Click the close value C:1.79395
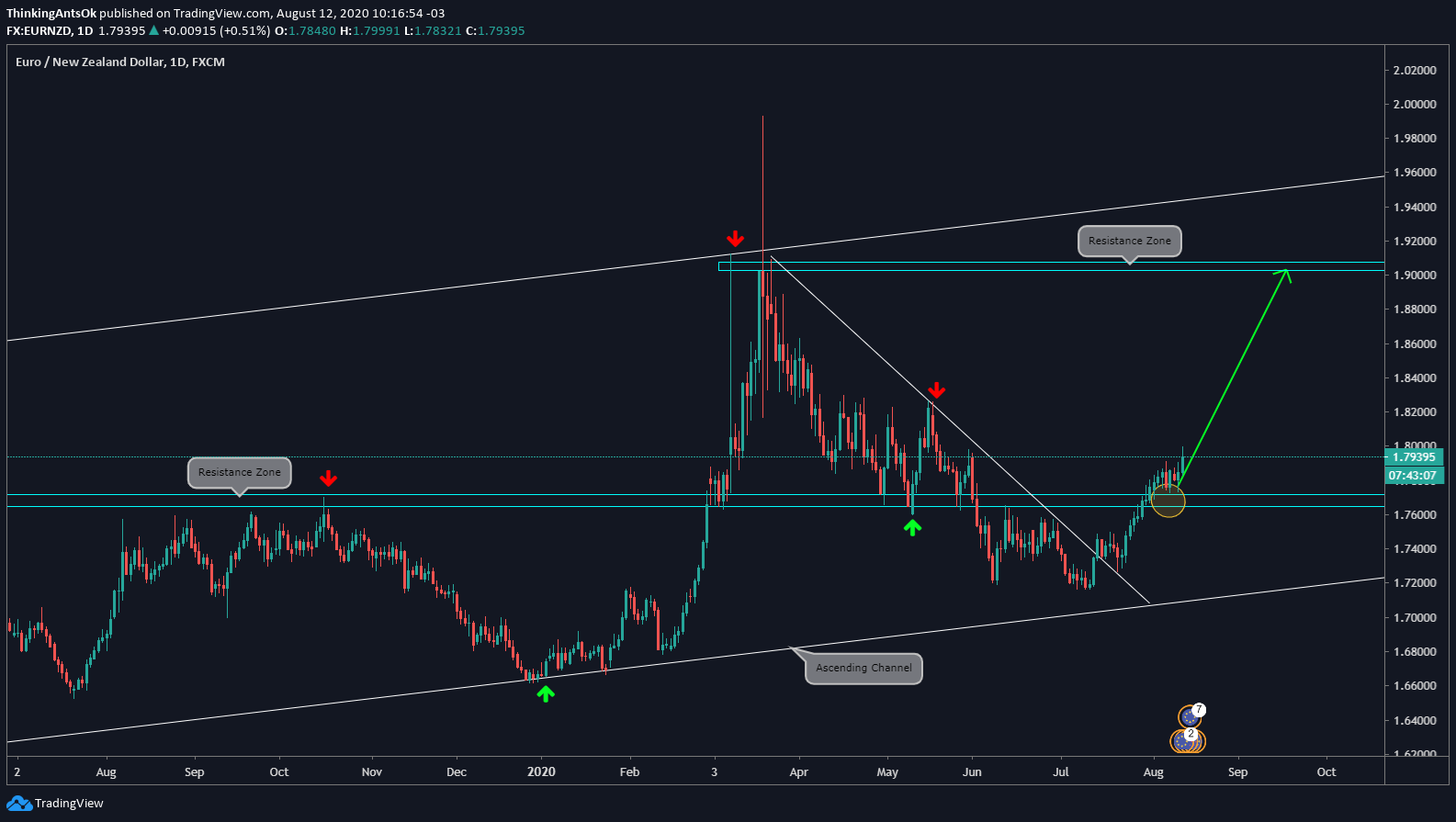1456x822 pixels. tap(495, 31)
